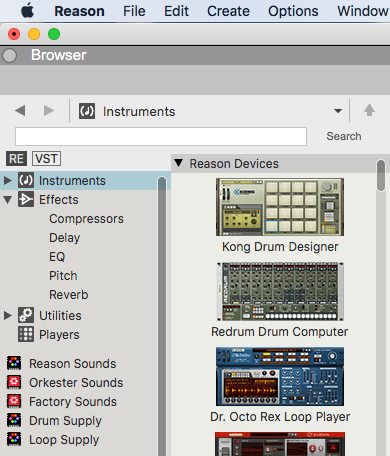Select the Pitch subcategory
390x456 pixels.
click(x=63, y=276)
